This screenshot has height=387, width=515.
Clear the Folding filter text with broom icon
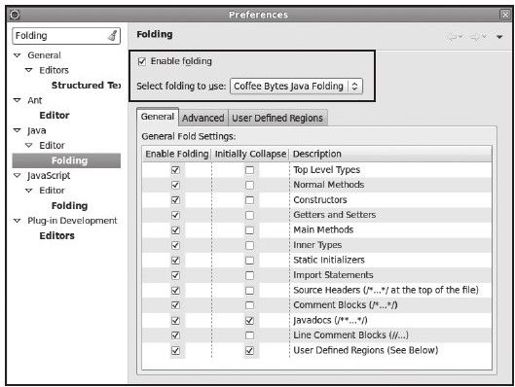click(113, 35)
